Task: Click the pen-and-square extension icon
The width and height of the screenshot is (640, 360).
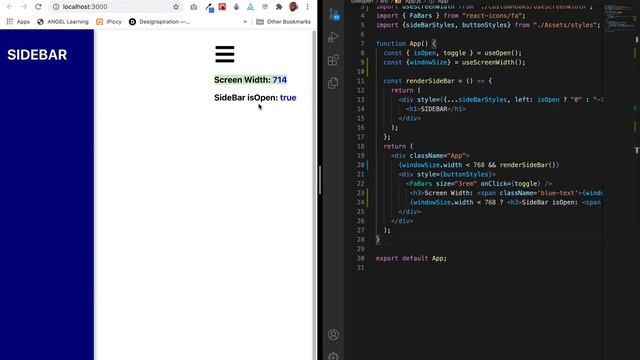Action: pos(209,8)
